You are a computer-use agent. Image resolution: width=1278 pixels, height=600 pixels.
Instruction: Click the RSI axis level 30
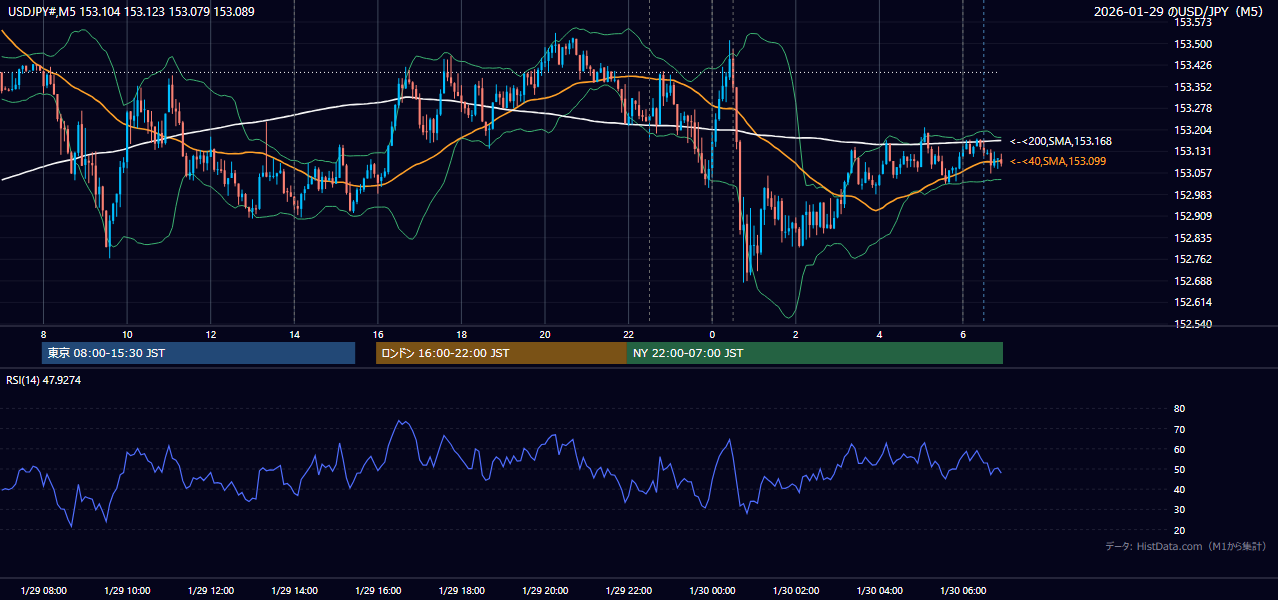1179,510
